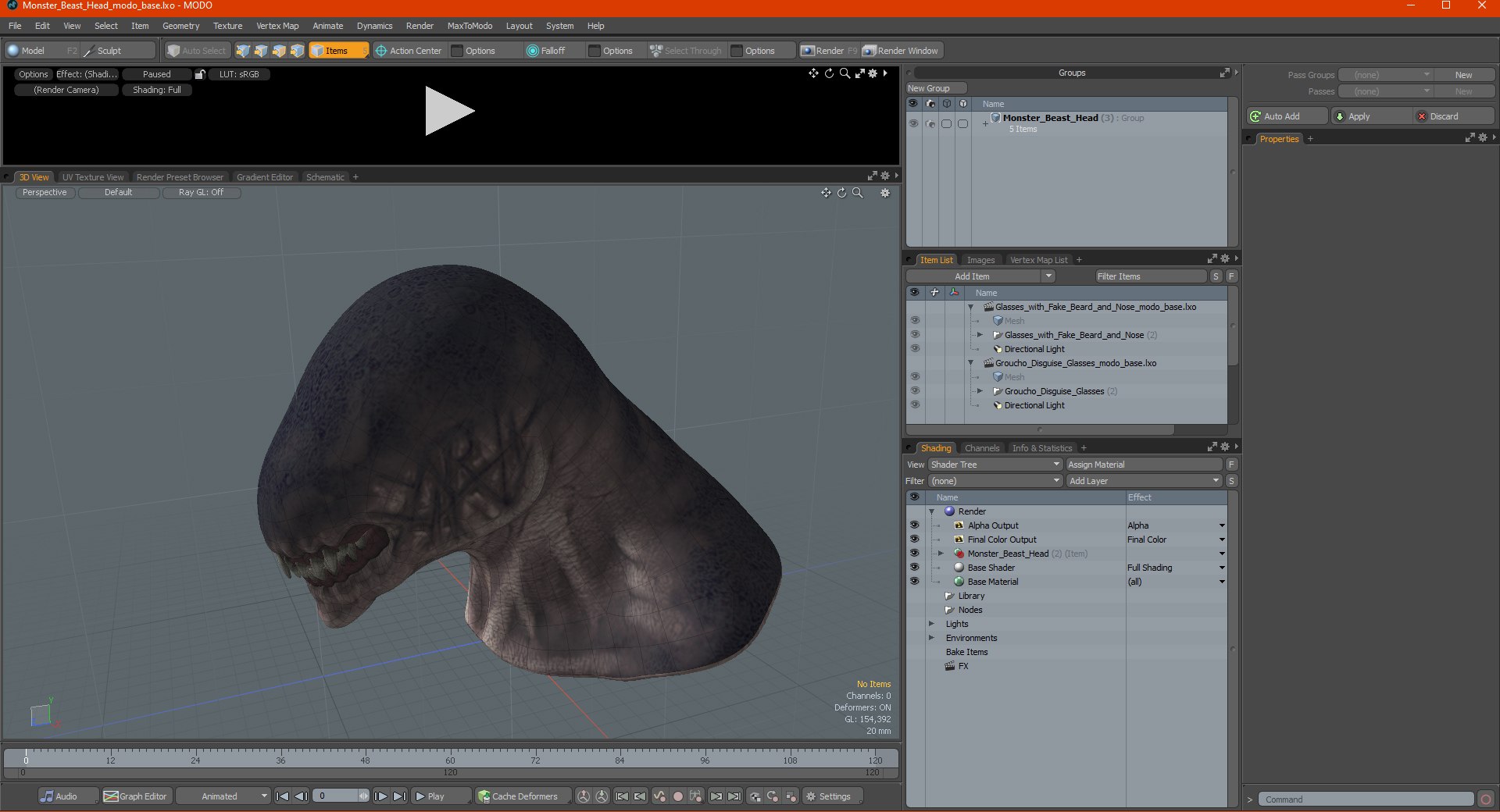Click the Command record red circle icon
The width and height of the screenshot is (1500, 812).
(x=1486, y=800)
